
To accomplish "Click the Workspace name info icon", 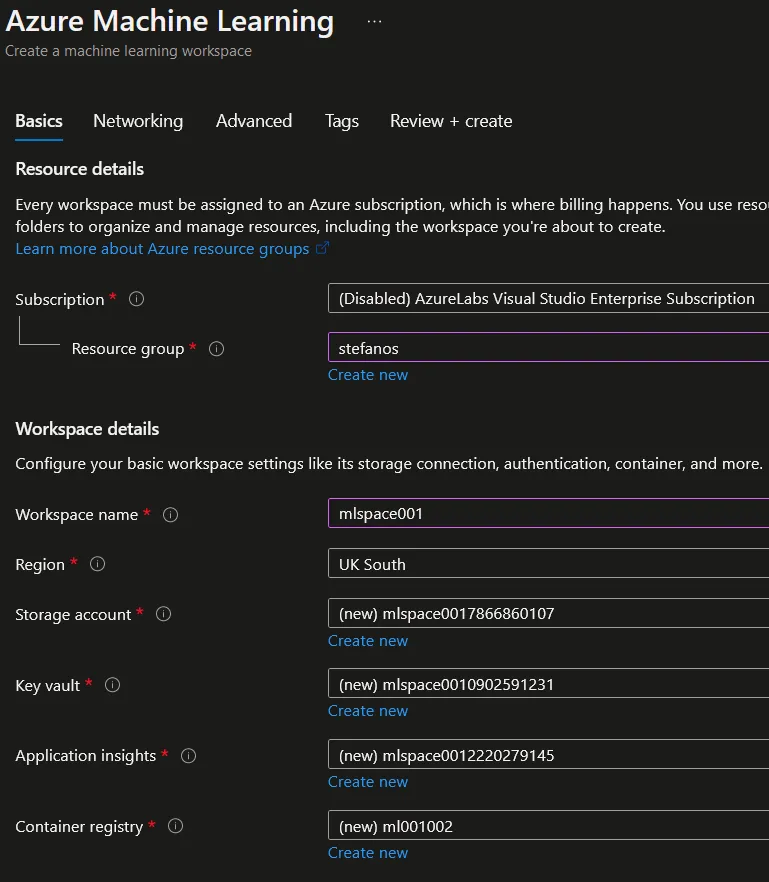I will pos(170,515).
